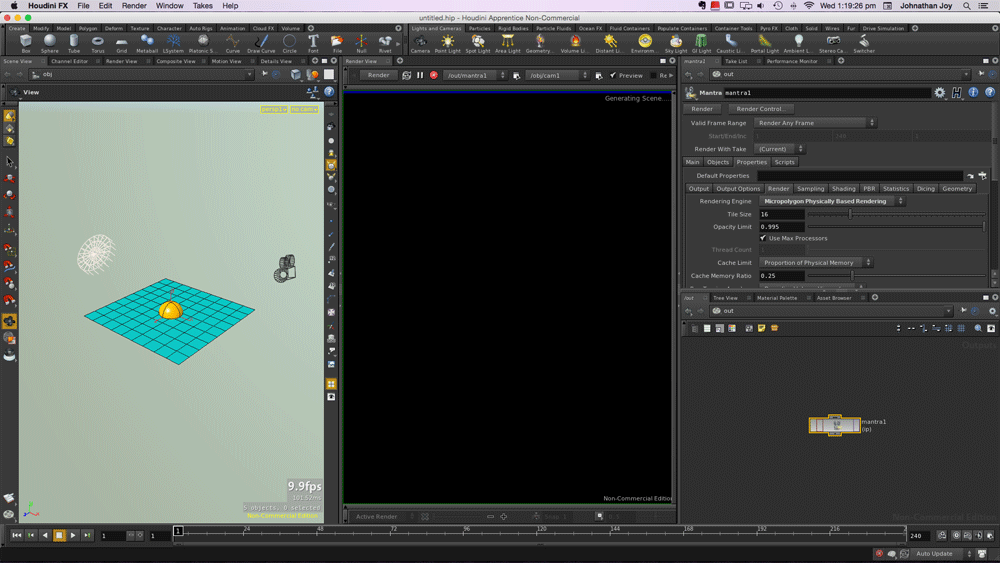The height and width of the screenshot is (563, 1000).
Task: Open the Render menu in menu bar
Action: (x=134, y=6)
